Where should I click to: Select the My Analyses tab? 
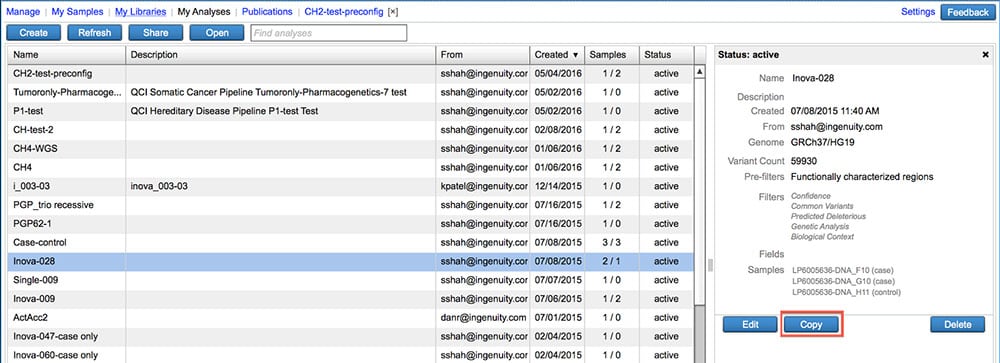(203, 11)
